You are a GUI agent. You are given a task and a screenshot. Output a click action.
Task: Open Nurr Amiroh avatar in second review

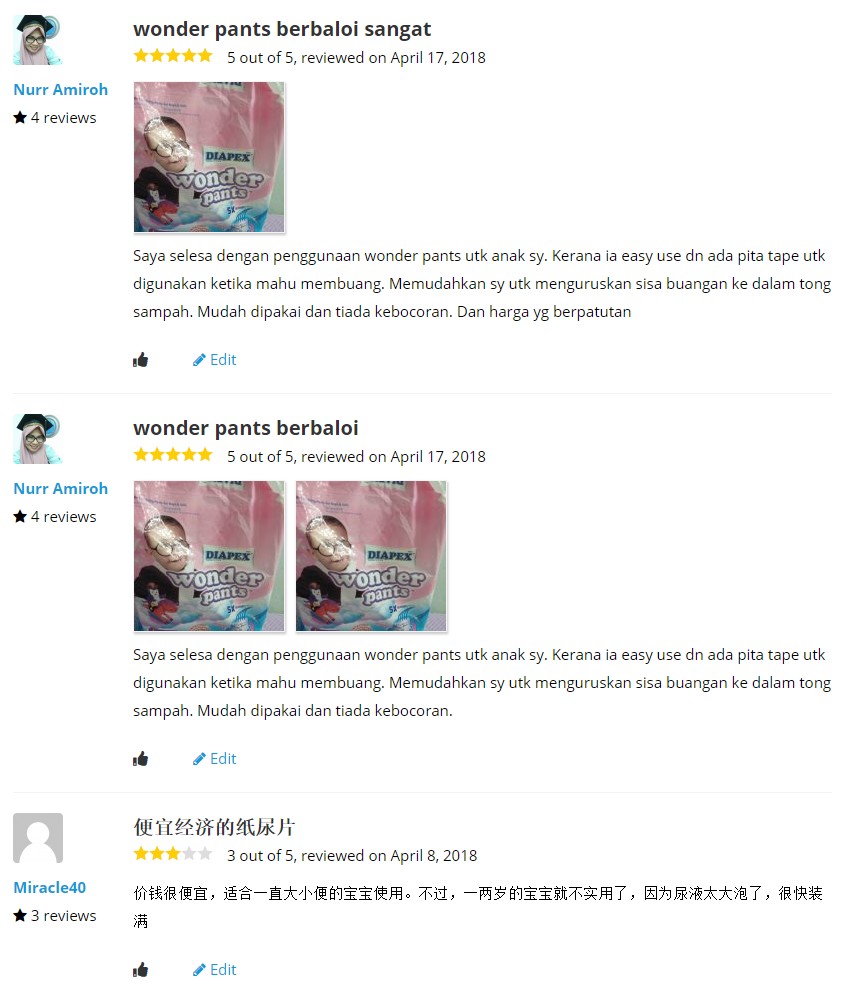click(x=38, y=439)
